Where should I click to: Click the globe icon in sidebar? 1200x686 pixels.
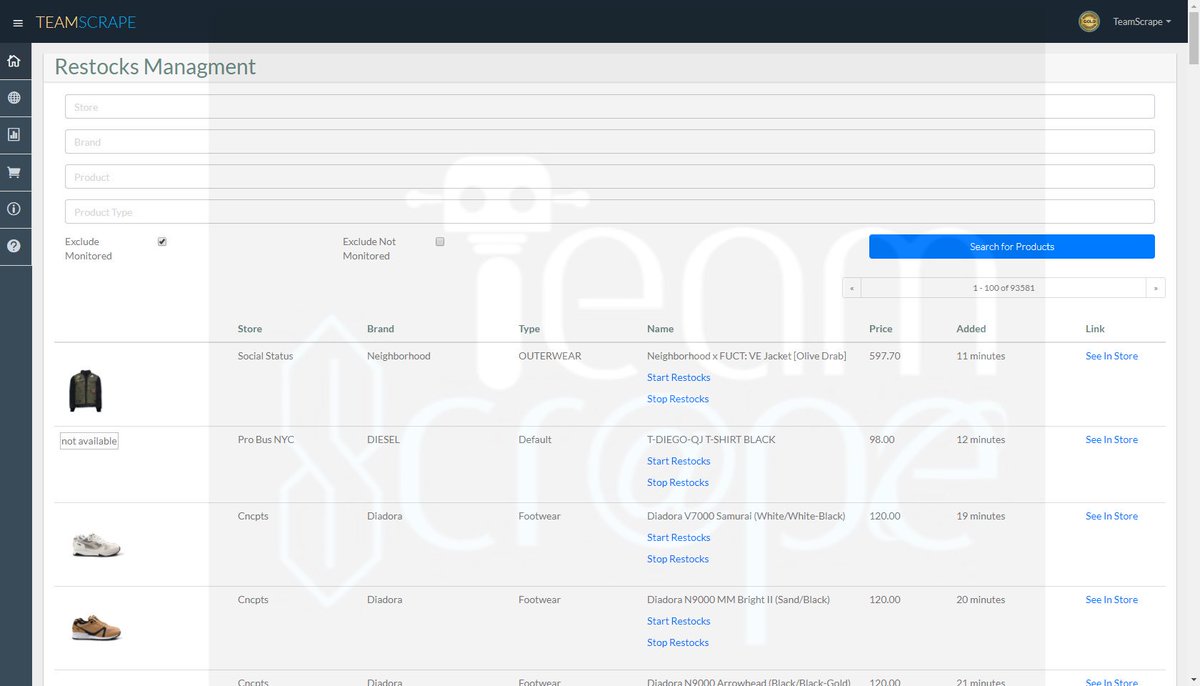click(14, 98)
